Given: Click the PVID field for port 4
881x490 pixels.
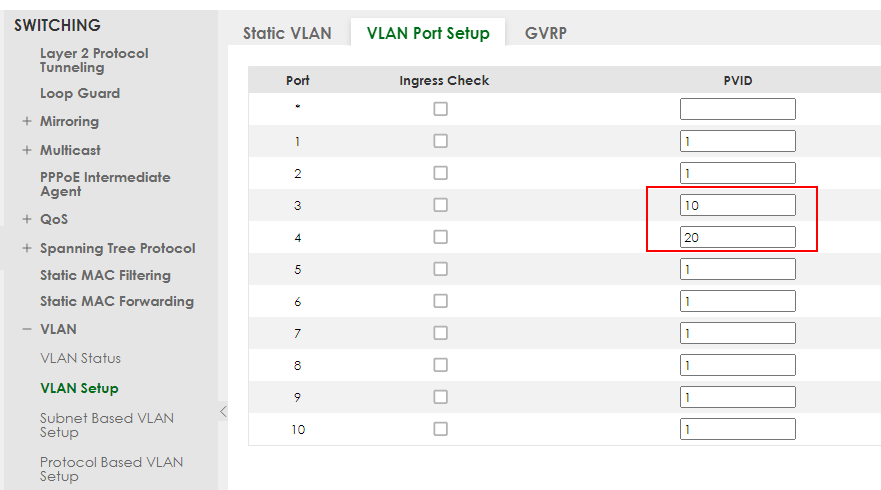Looking at the screenshot, I should click(x=737, y=237).
